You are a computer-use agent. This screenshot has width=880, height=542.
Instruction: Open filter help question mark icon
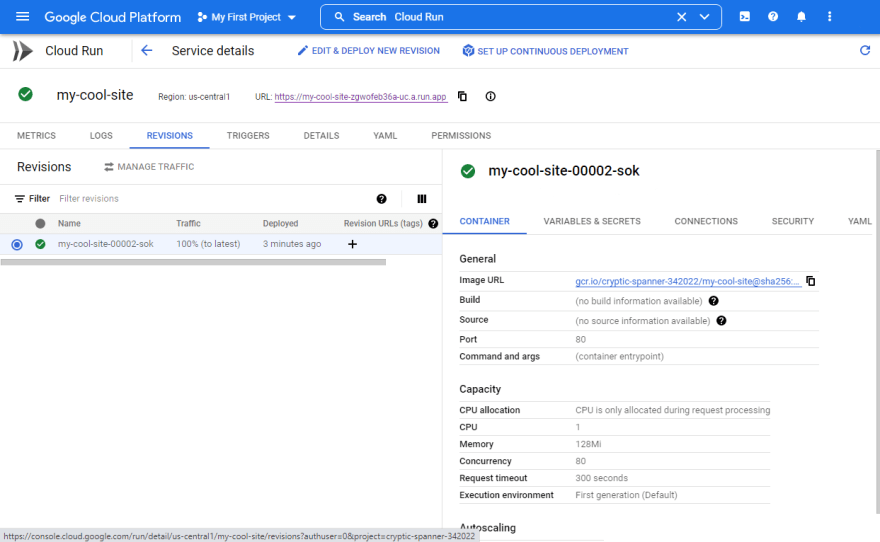pos(382,199)
